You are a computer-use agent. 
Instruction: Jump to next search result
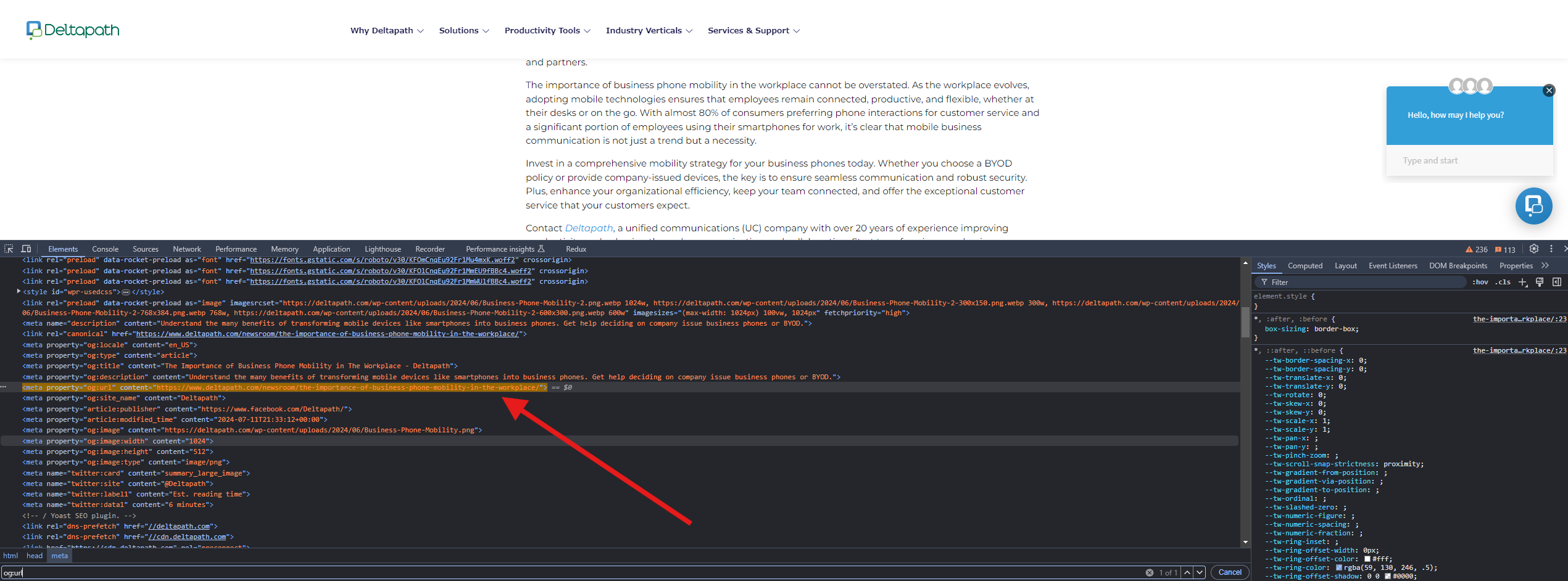(x=1200, y=572)
